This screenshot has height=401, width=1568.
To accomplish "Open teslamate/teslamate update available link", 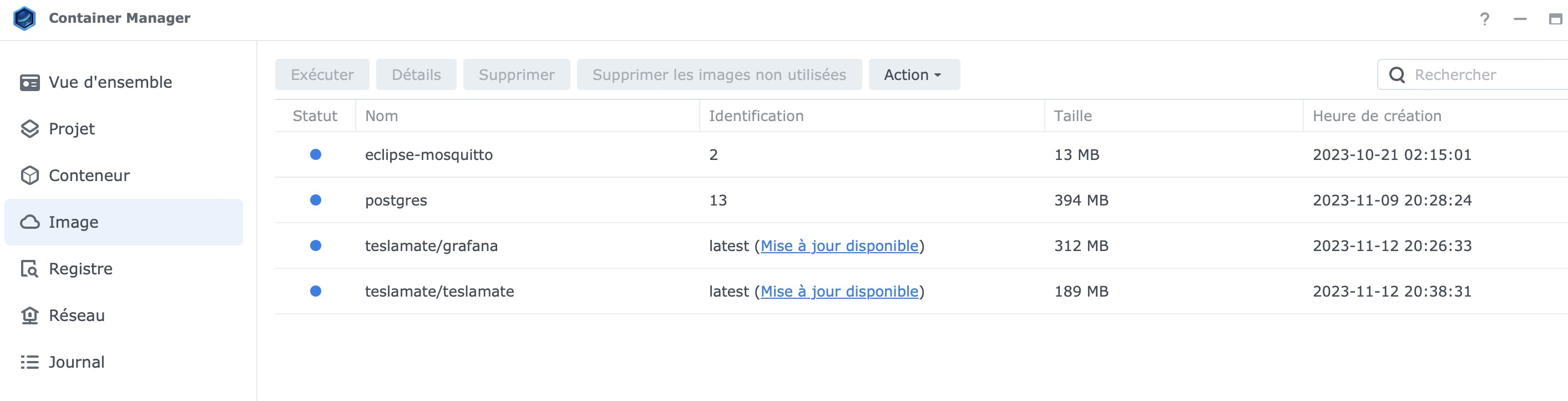I will pos(839,292).
